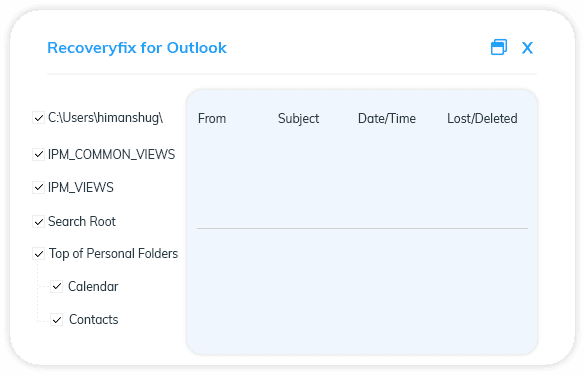The height and width of the screenshot is (375, 585).
Task: Uncheck the Search Root checkbox
Action: pos(38,222)
